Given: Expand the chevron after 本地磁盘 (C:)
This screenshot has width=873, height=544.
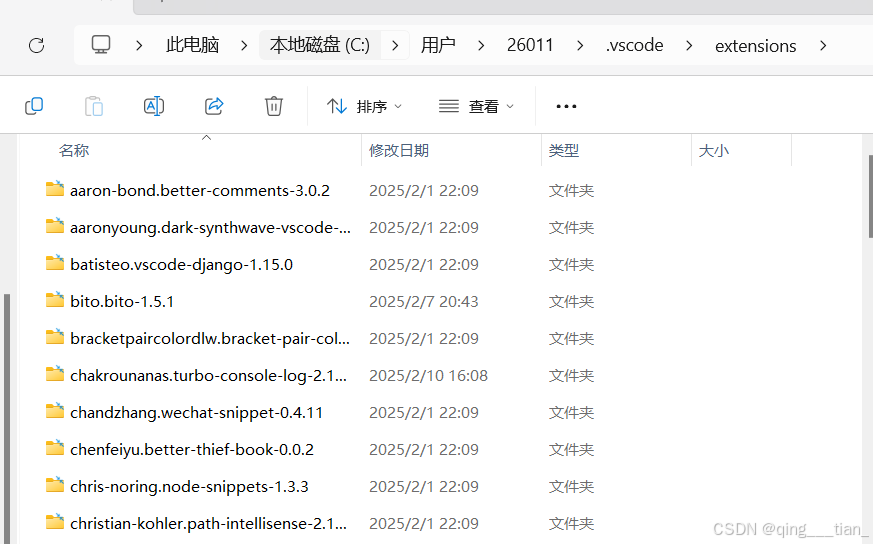Looking at the screenshot, I should [x=395, y=45].
